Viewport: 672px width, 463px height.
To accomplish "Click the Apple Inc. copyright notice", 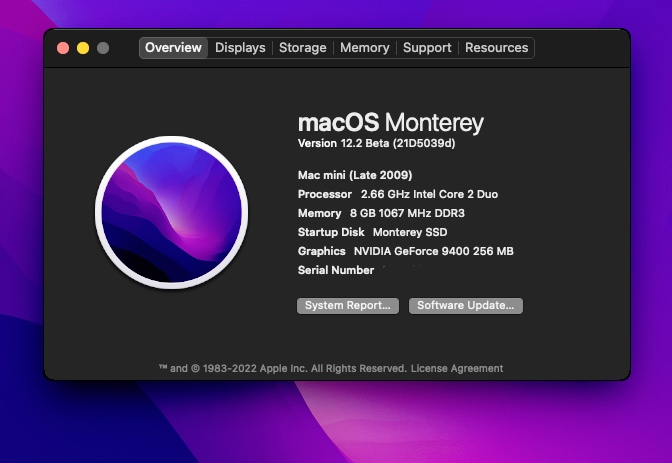I will pos(282,368).
